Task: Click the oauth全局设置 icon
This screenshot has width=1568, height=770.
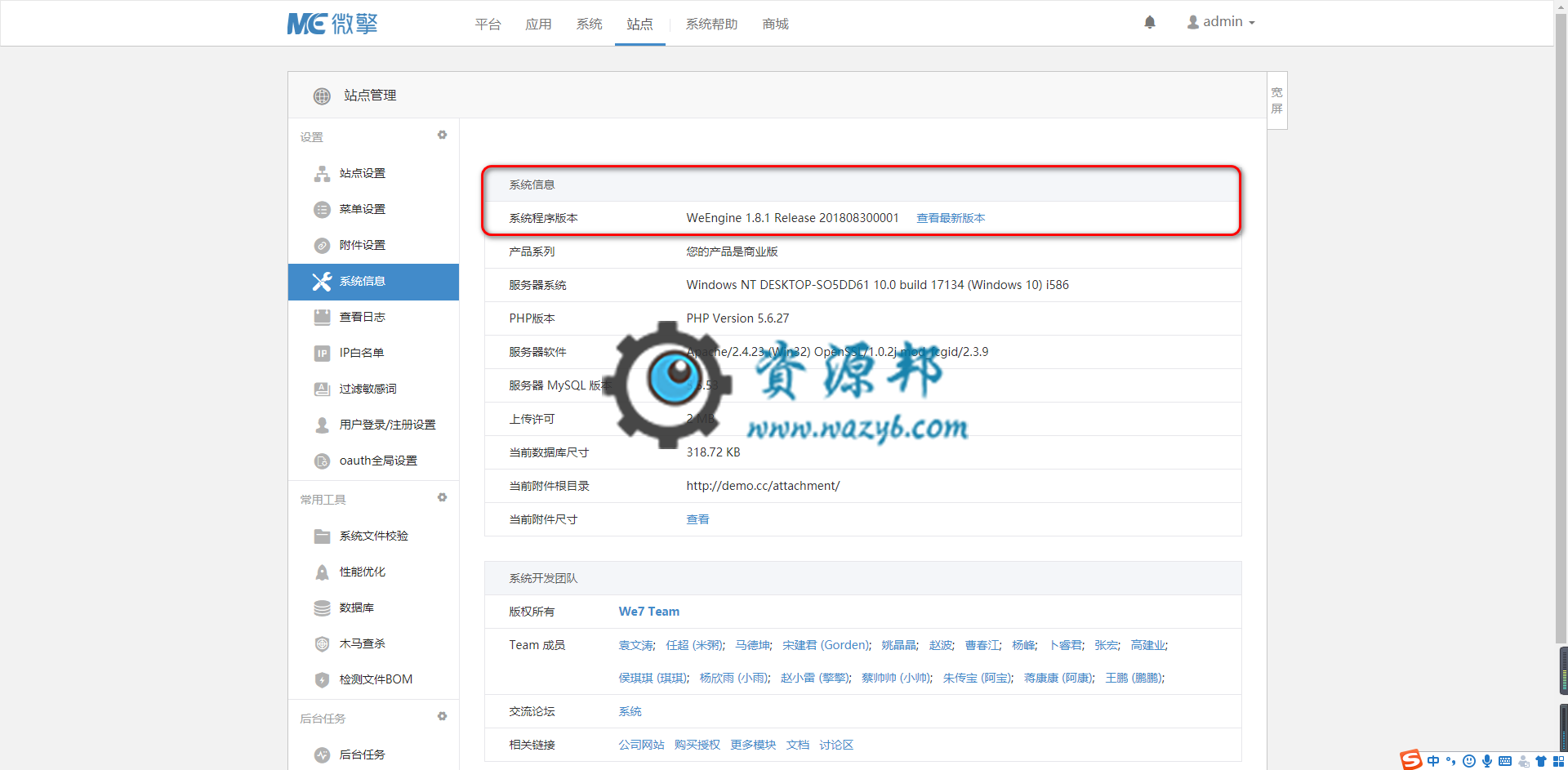Action: 323,461
